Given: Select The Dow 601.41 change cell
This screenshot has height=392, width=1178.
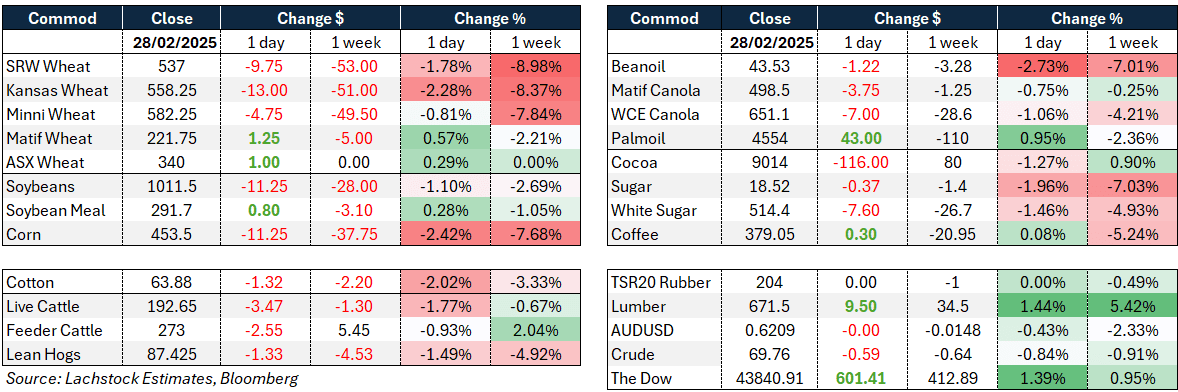Looking at the screenshot, I should [x=860, y=379].
